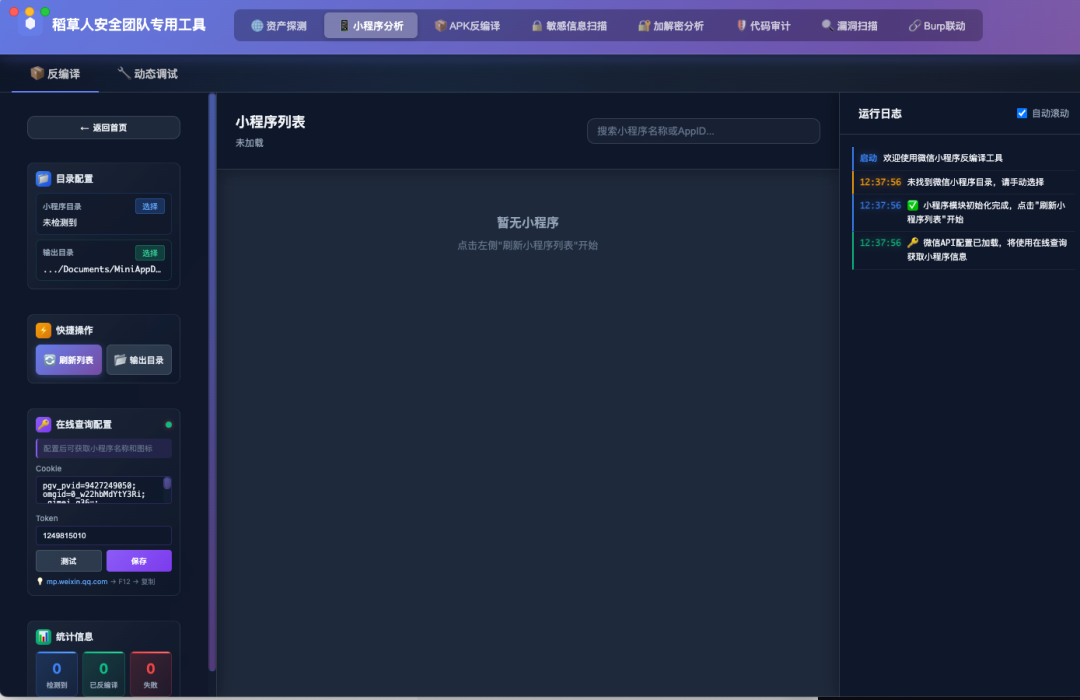Click the left sidebar vertical scrollbar
Image resolution: width=1080 pixels, height=700 pixels.
tap(212, 382)
